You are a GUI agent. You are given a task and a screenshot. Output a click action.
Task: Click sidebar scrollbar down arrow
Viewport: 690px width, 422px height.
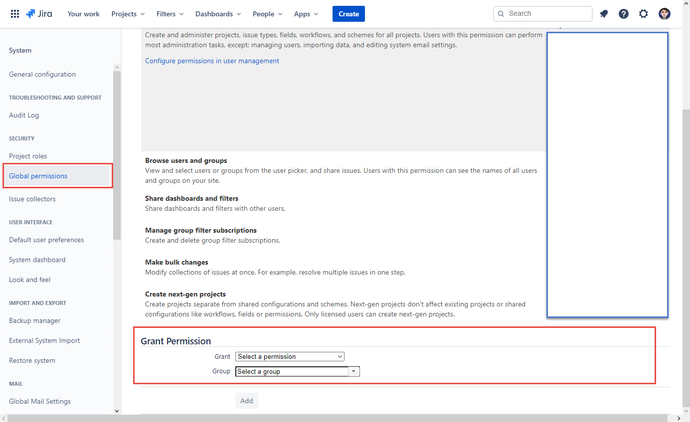(x=117, y=411)
